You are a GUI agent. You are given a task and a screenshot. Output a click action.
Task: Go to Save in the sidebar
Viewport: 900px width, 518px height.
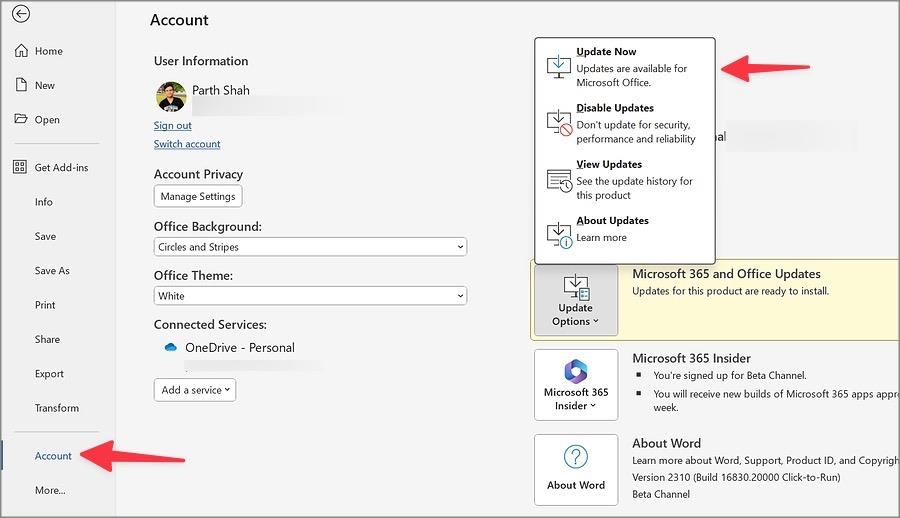45,236
